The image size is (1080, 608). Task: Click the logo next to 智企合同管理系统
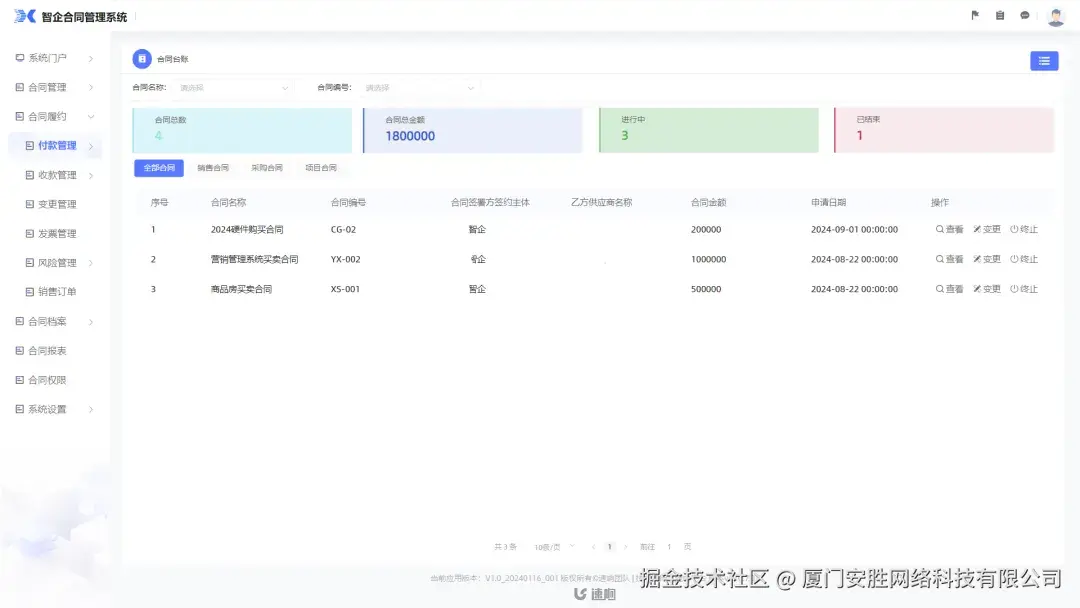[25, 16]
